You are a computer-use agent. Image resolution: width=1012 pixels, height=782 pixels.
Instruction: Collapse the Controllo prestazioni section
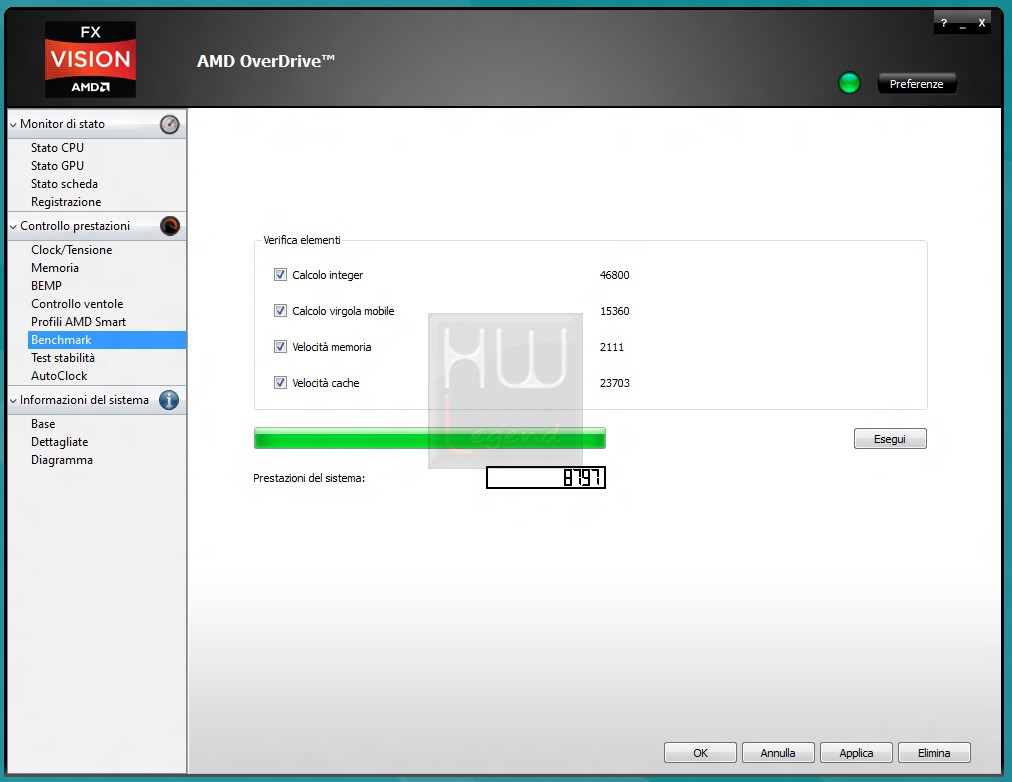(x=13, y=226)
